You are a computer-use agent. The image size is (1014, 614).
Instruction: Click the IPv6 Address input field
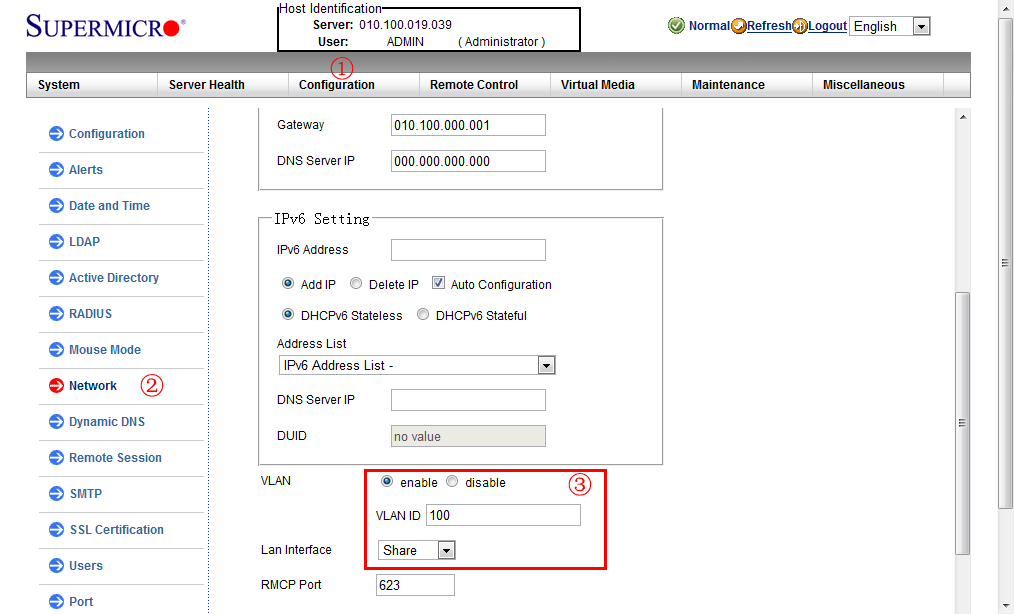[x=468, y=250]
